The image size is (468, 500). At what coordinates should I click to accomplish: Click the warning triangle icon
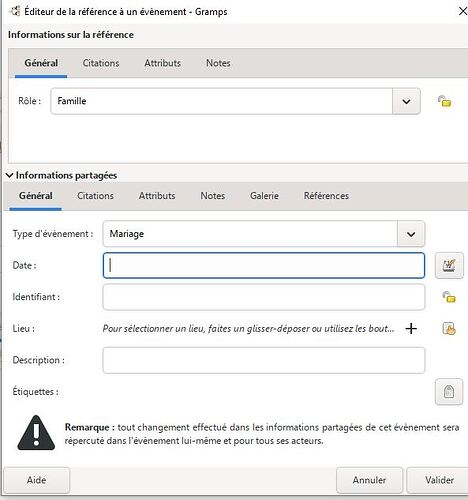coord(36,433)
